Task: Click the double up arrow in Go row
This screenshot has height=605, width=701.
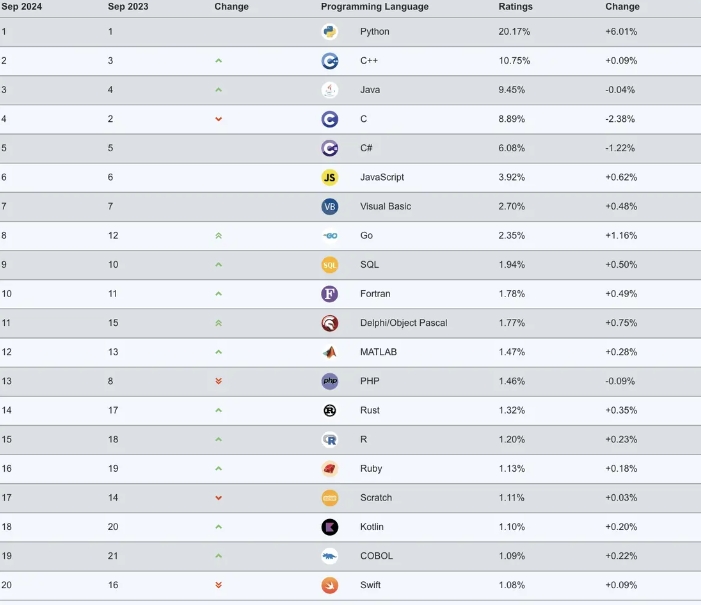Action: tap(218, 236)
